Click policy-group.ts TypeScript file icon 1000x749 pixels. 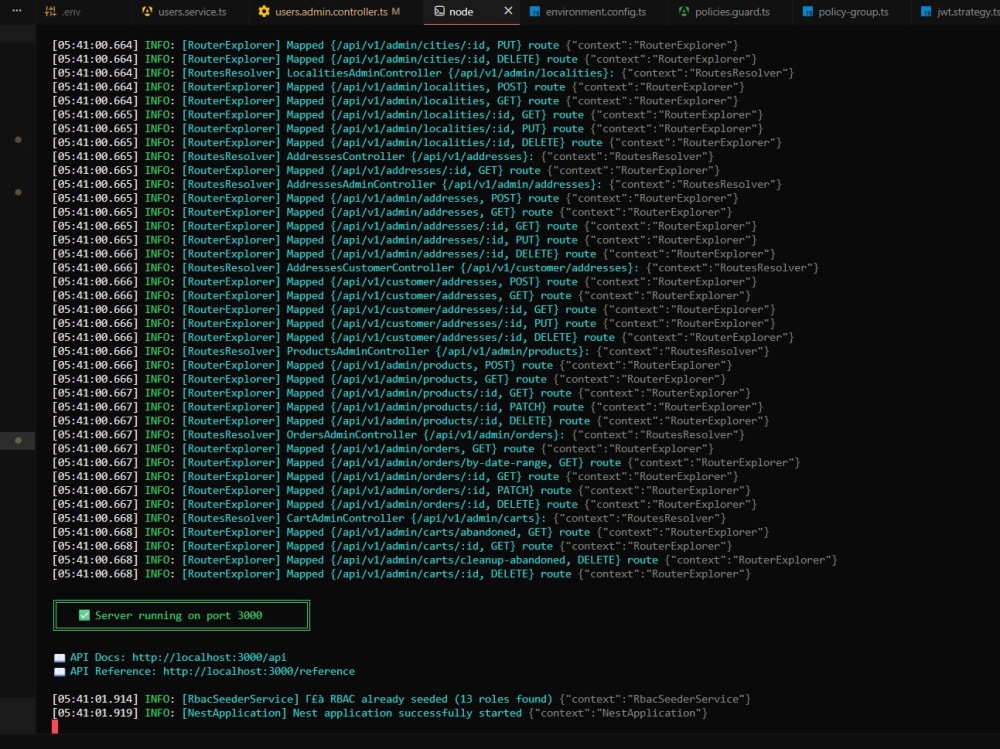807,11
